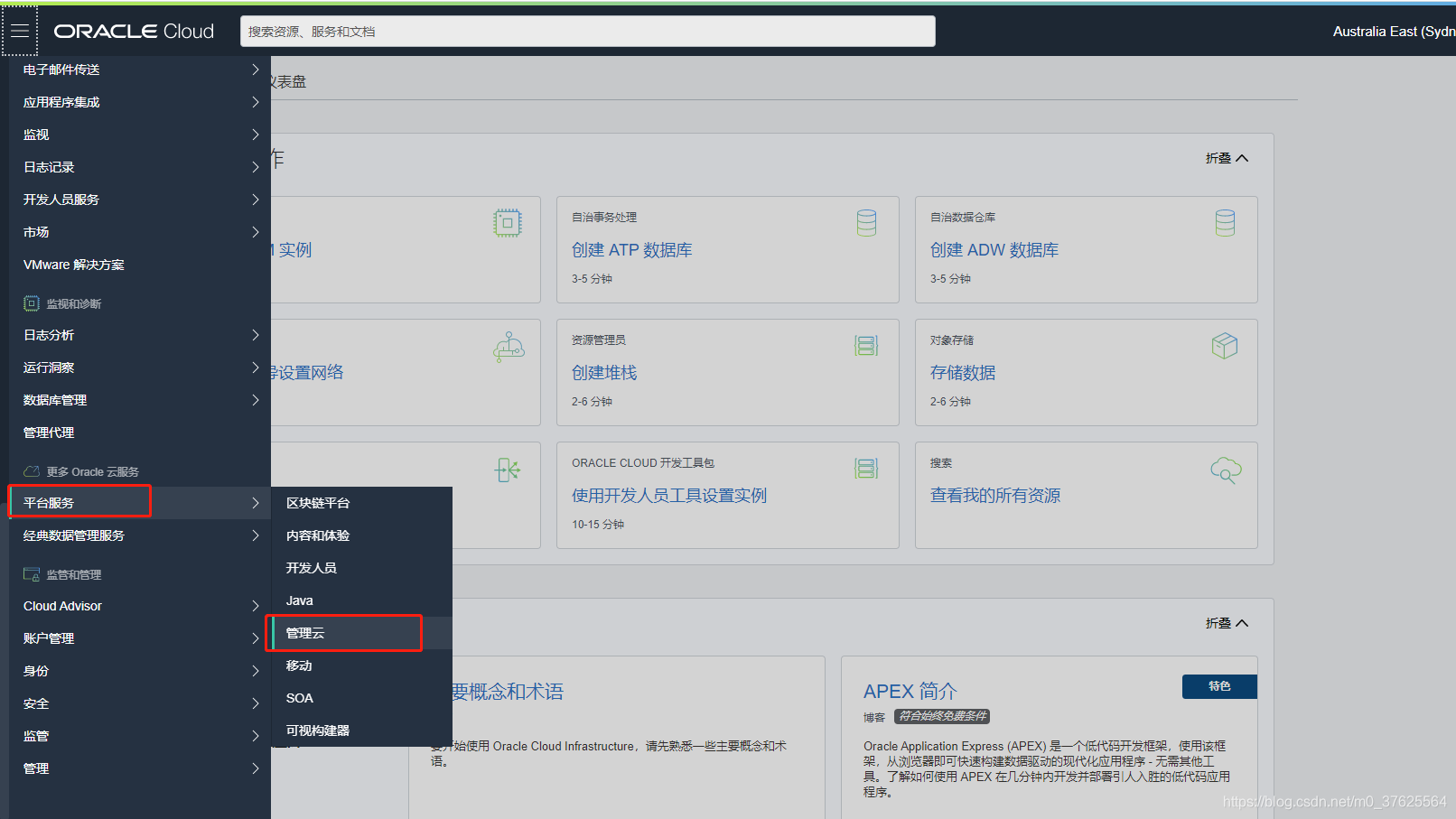The image size is (1456, 819).
Task: Open 市场 menu item
Action: (x=140, y=232)
